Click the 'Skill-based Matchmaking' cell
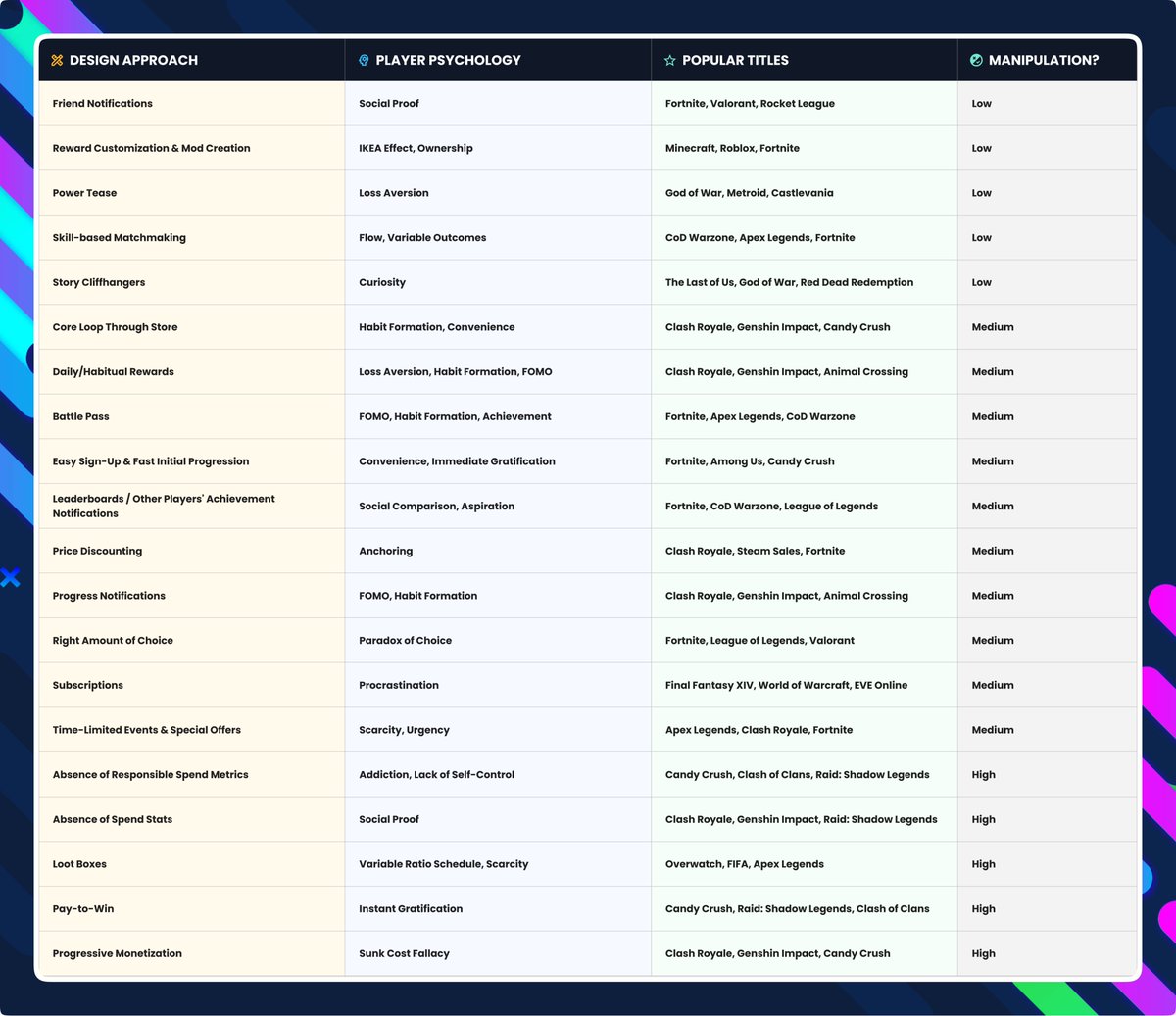The width and height of the screenshot is (1176, 1016). point(192,237)
